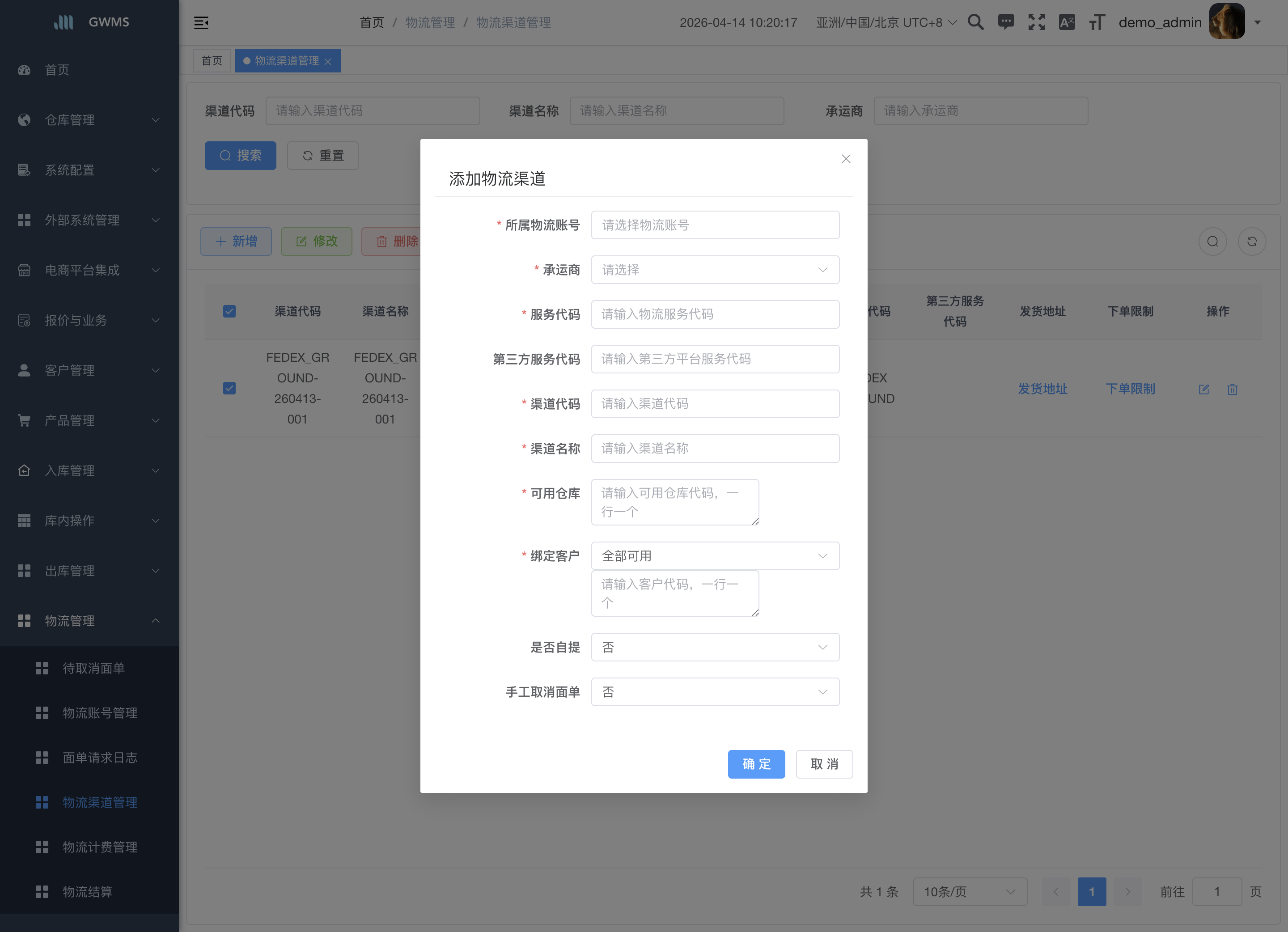Open the 发货地址 link in table row
This screenshot has width=1288, height=932.
click(x=1042, y=389)
